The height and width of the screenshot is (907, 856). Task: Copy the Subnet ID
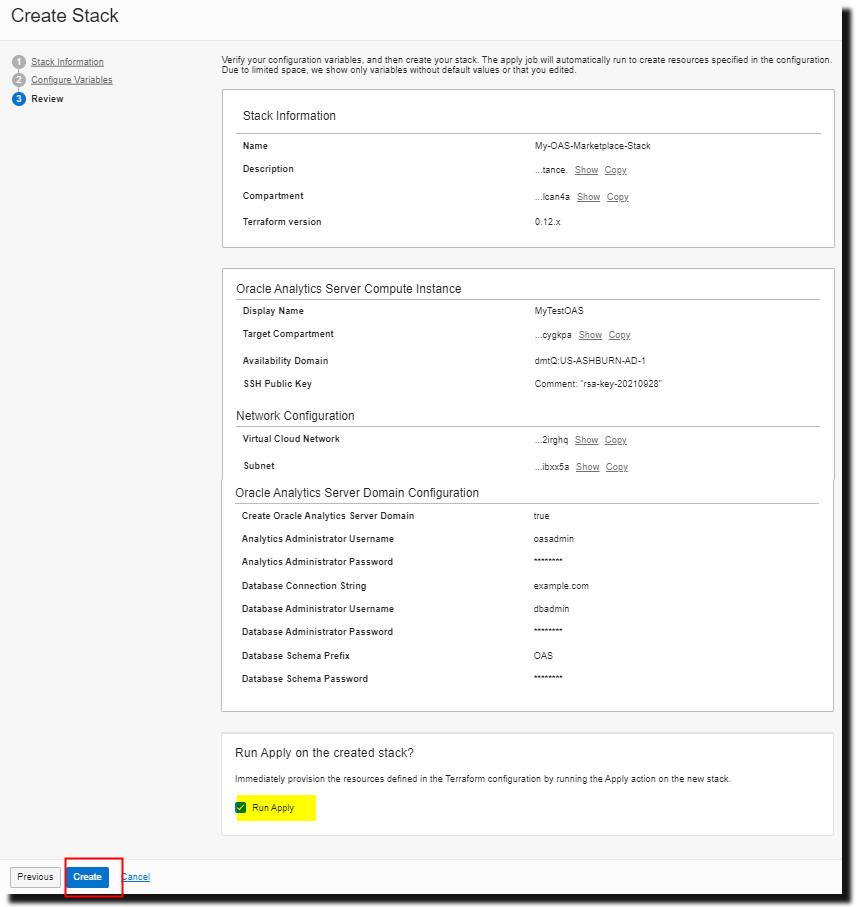tap(617, 467)
